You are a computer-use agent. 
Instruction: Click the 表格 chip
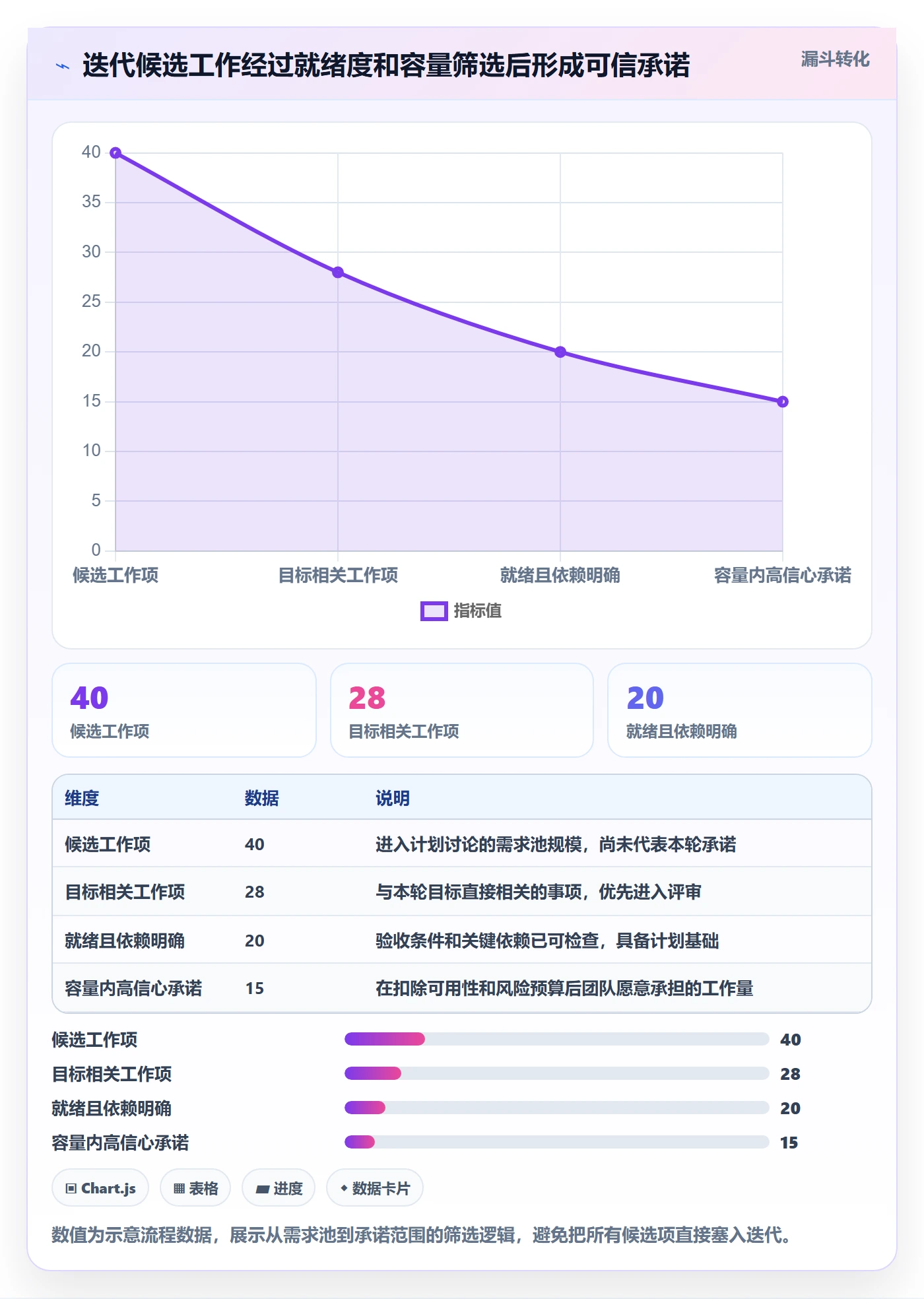pyautogui.click(x=195, y=1188)
